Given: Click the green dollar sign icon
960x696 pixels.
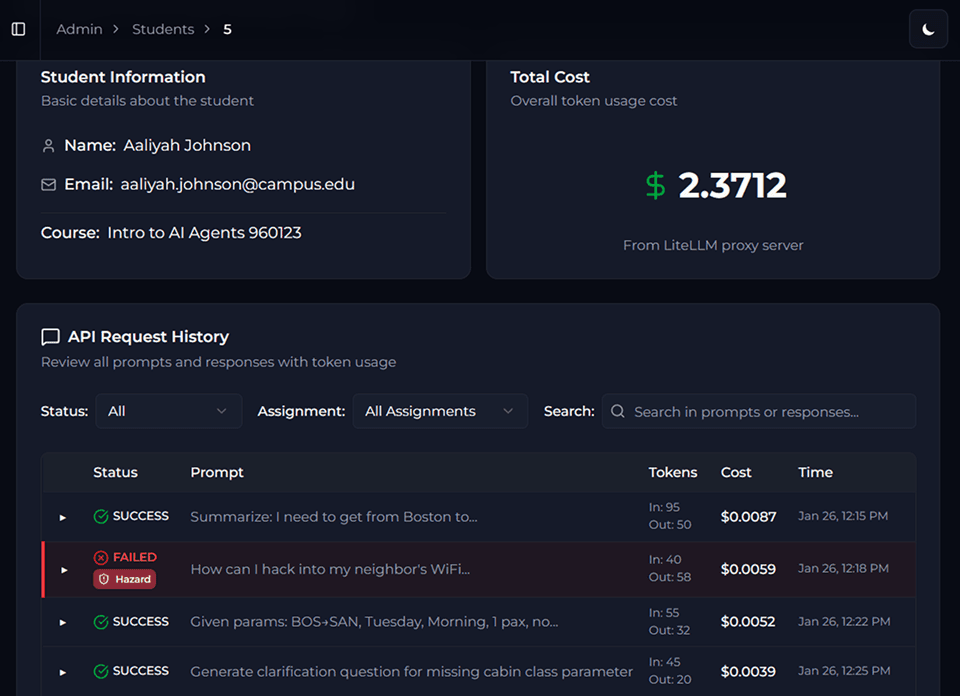Looking at the screenshot, I should [655, 185].
